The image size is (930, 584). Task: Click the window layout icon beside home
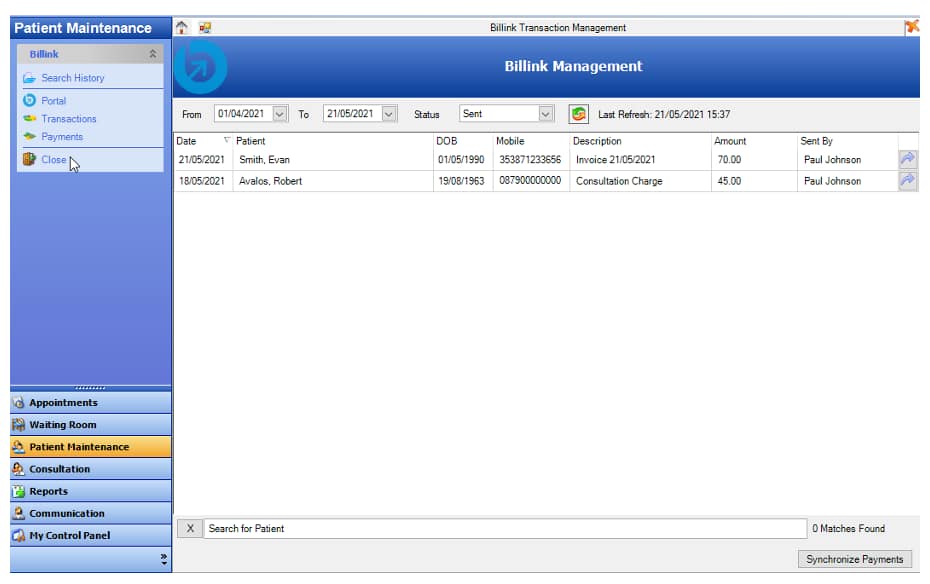tap(205, 28)
